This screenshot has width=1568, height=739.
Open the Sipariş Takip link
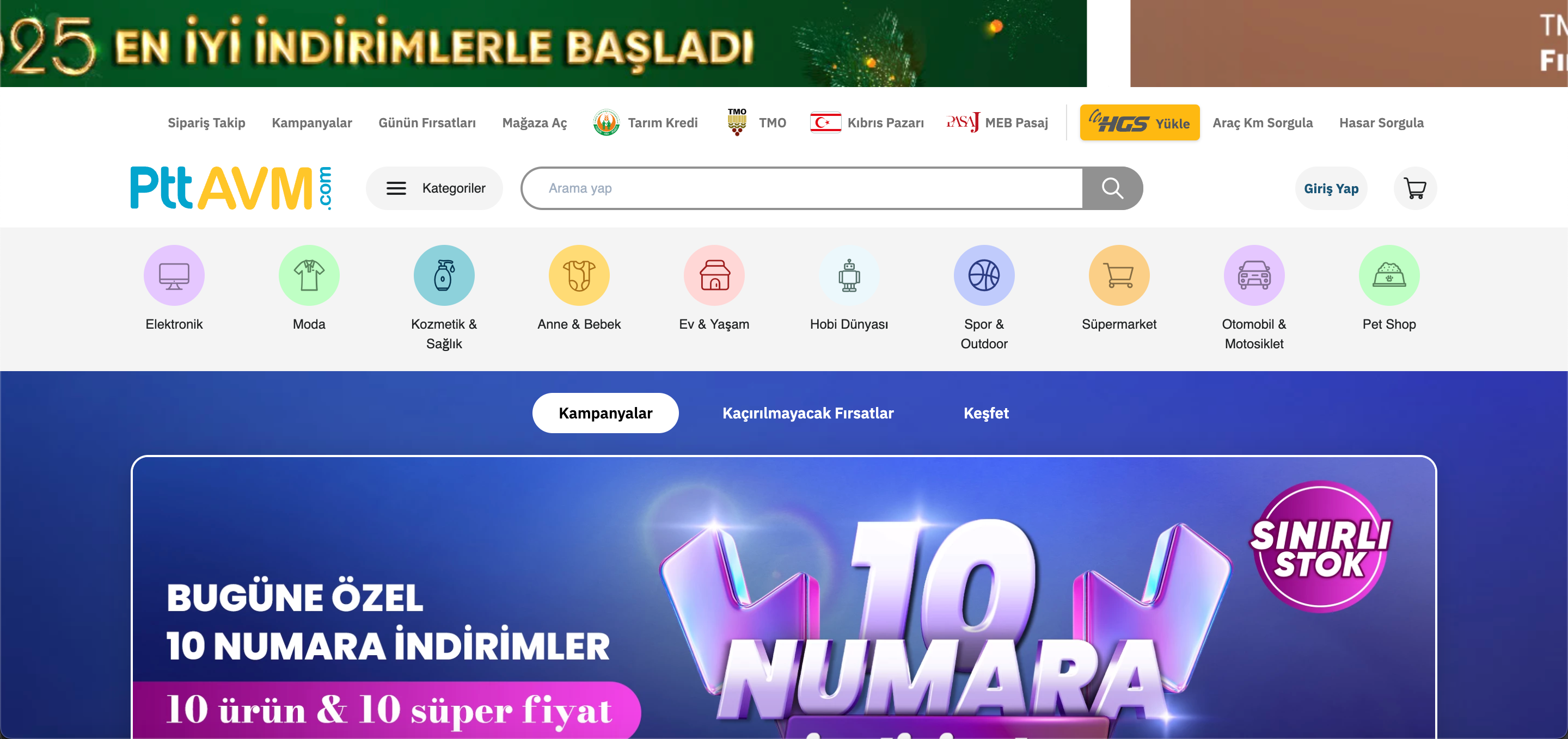coord(206,123)
